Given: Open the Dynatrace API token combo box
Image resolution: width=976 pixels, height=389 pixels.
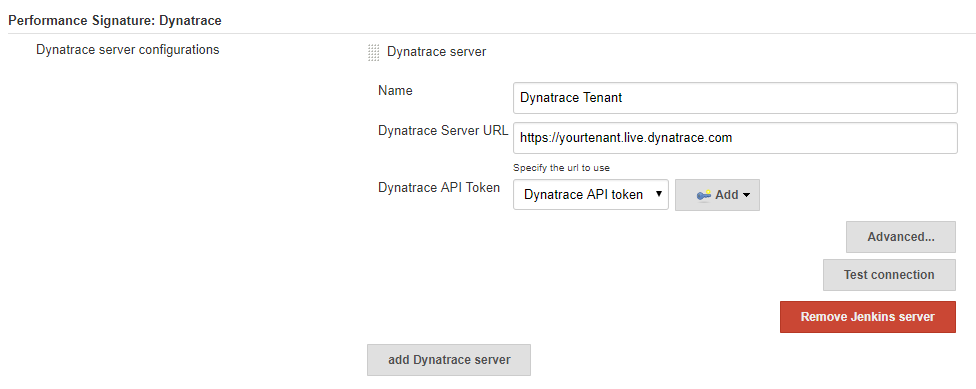Looking at the screenshot, I should tap(591, 195).
